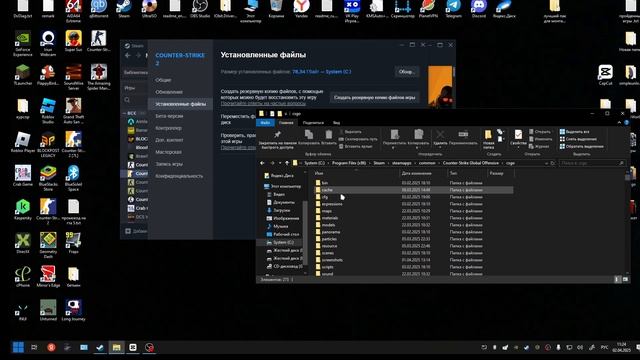Select Мастерская in Steam properties sidebar

pyautogui.click(x=168, y=152)
